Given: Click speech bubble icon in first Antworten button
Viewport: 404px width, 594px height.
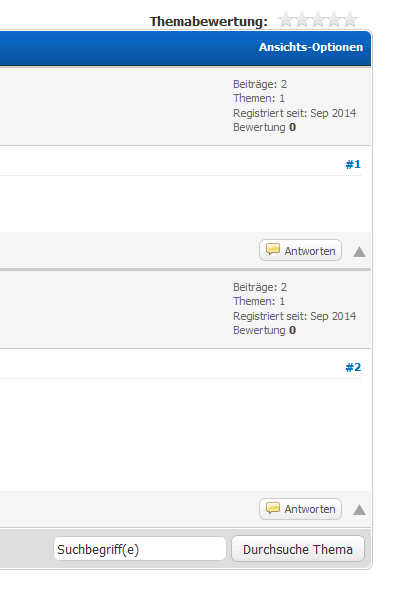Looking at the screenshot, I should pos(273,249).
